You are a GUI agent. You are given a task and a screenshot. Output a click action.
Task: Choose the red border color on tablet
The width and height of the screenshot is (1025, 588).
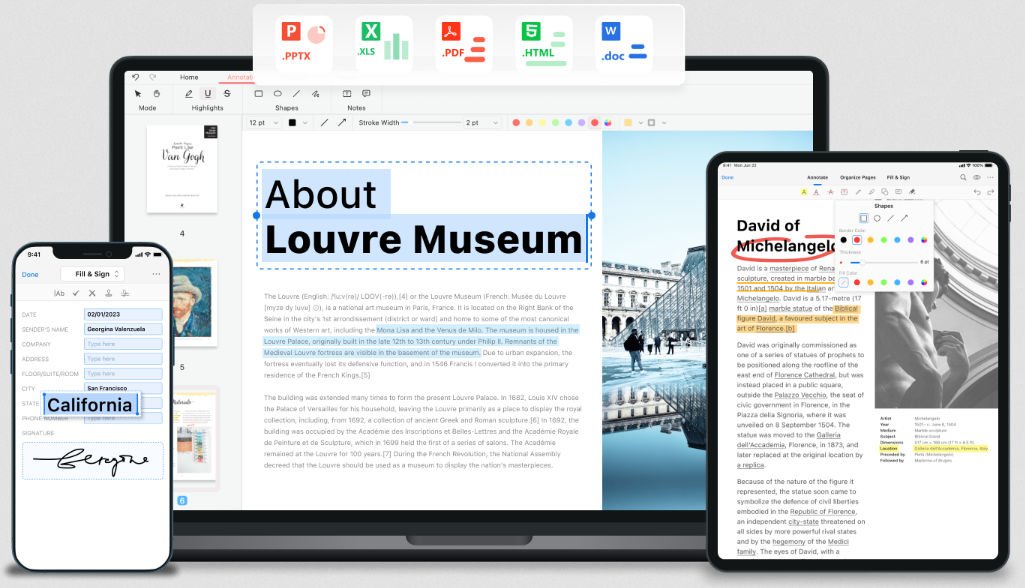856,240
